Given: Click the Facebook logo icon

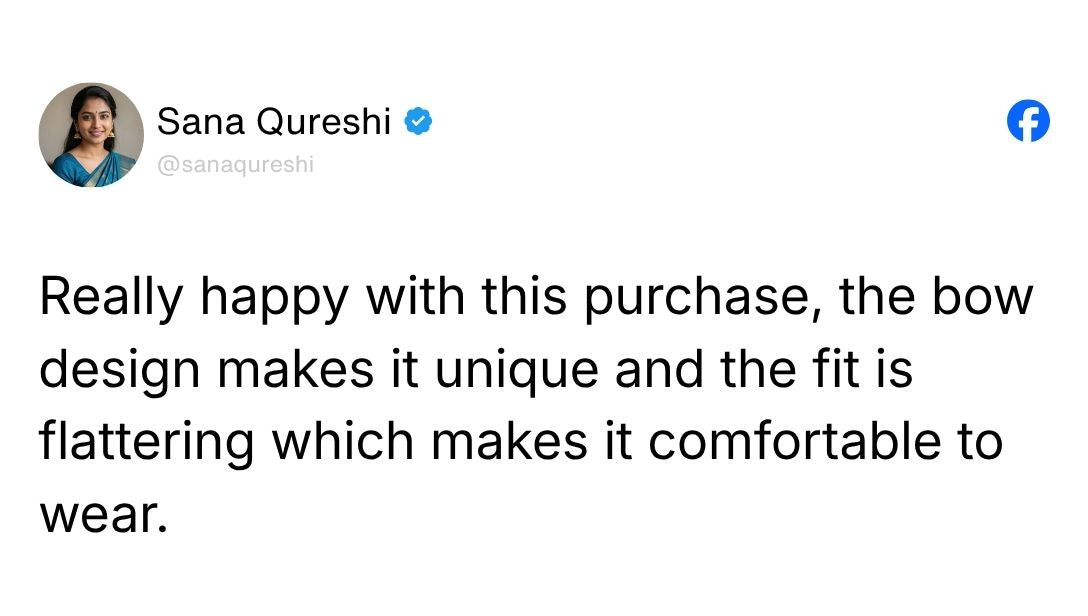Looking at the screenshot, I should click(1028, 122).
